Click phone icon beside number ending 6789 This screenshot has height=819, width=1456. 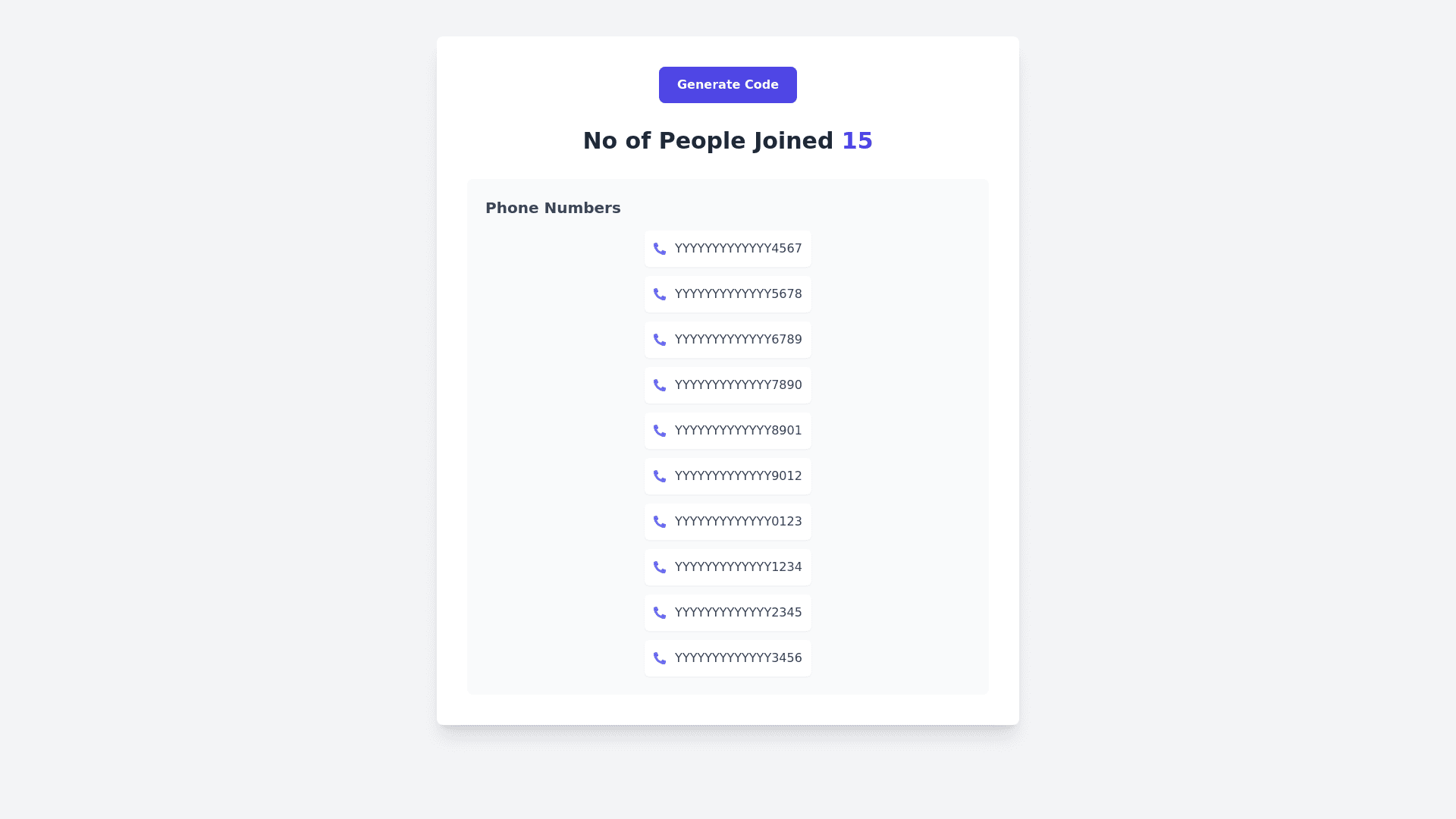pyautogui.click(x=660, y=340)
